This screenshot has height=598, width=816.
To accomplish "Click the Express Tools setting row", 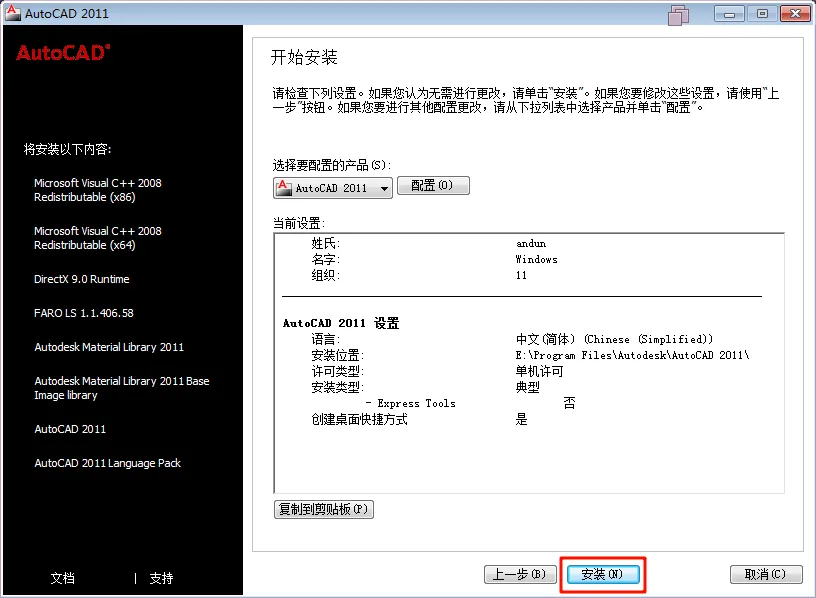I will [x=470, y=403].
